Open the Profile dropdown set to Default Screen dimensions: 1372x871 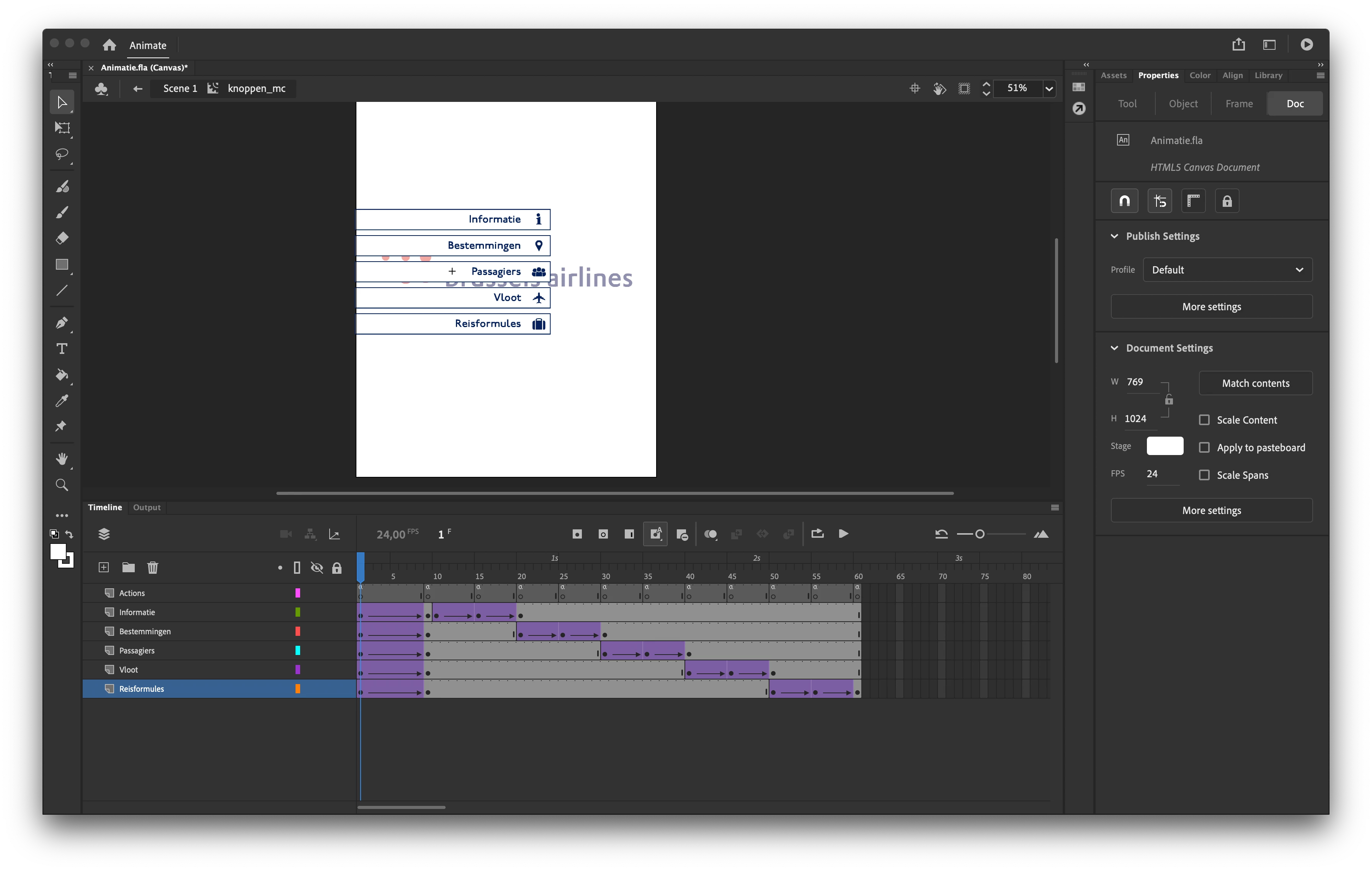click(x=1227, y=270)
